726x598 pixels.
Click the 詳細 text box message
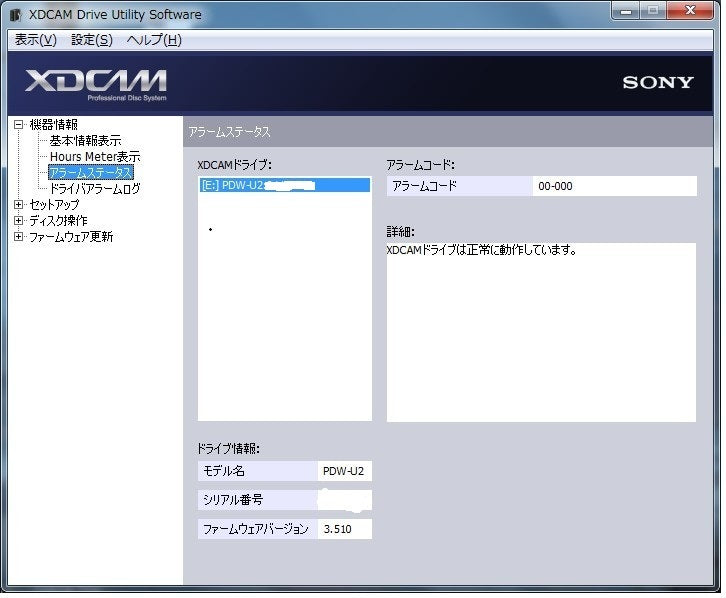[x=482, y=250]
